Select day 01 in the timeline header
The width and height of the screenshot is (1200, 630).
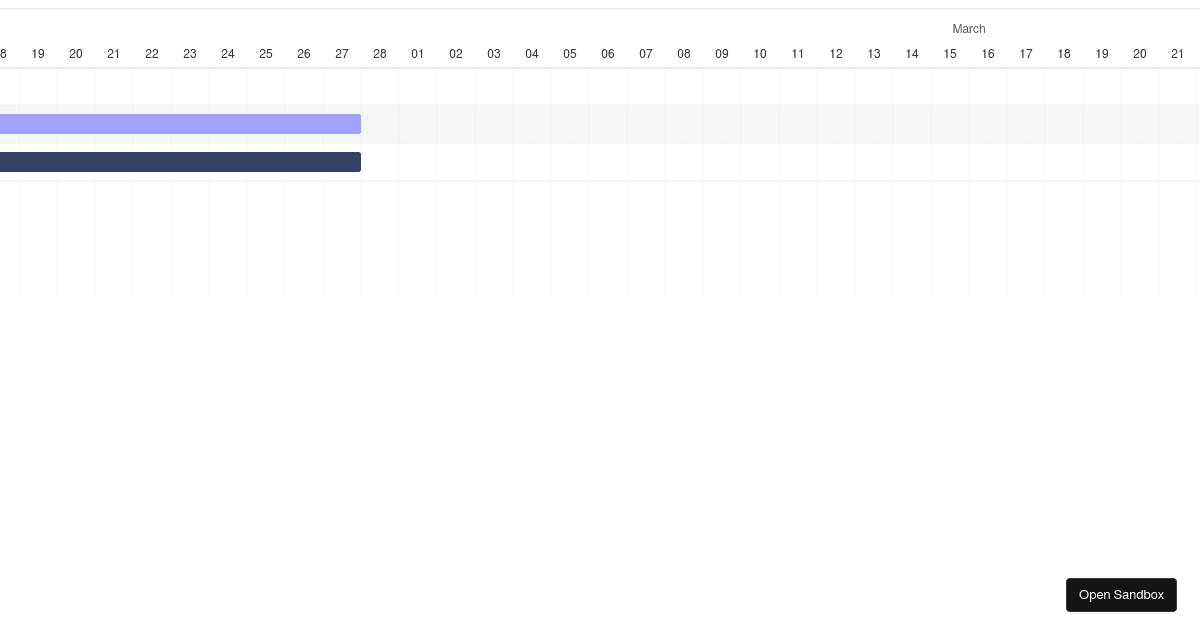(418, 54)
